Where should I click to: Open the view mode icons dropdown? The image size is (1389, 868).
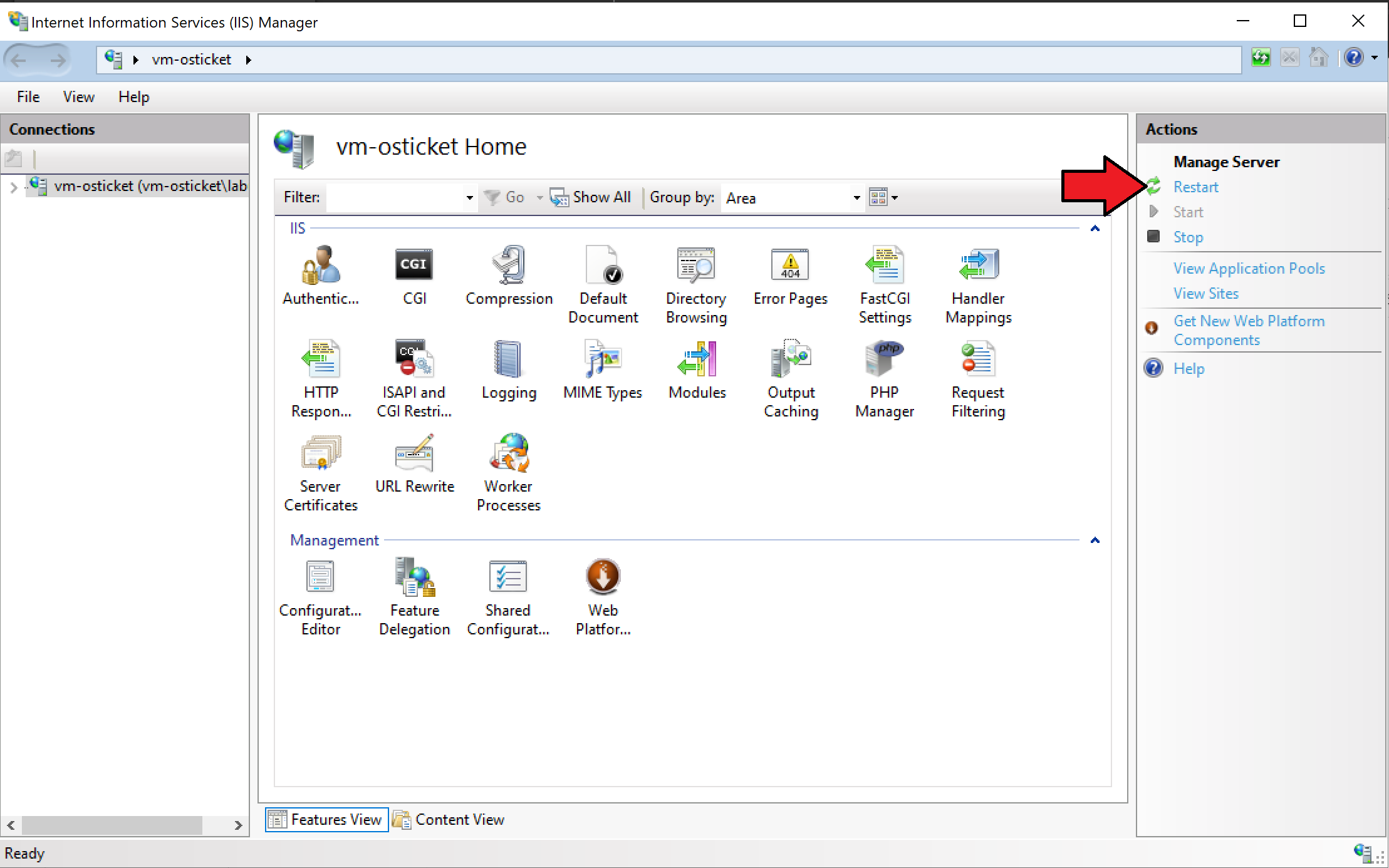pyautogui.click(x=884, y=198)
